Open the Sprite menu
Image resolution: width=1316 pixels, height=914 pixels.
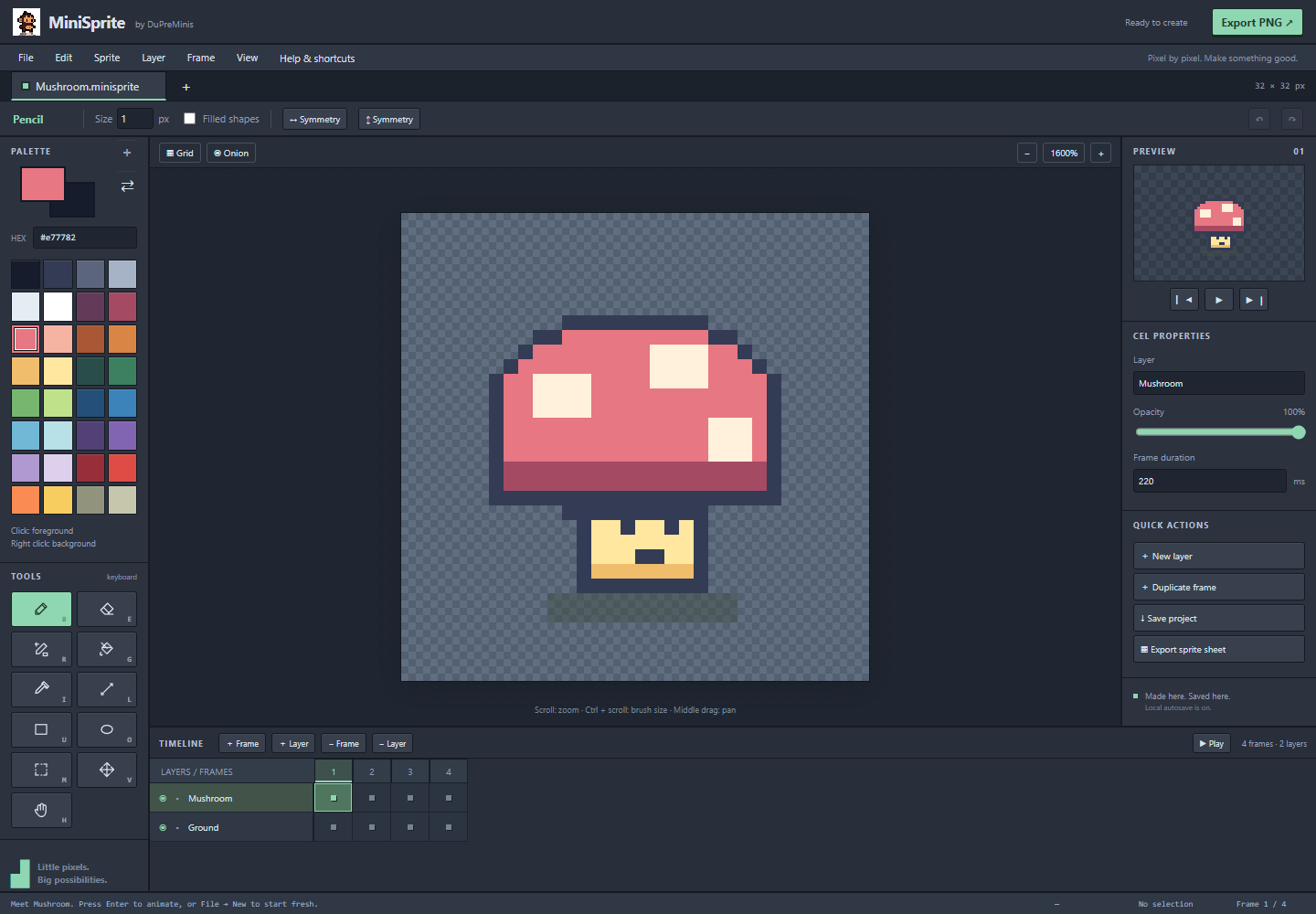pos(107,58)
